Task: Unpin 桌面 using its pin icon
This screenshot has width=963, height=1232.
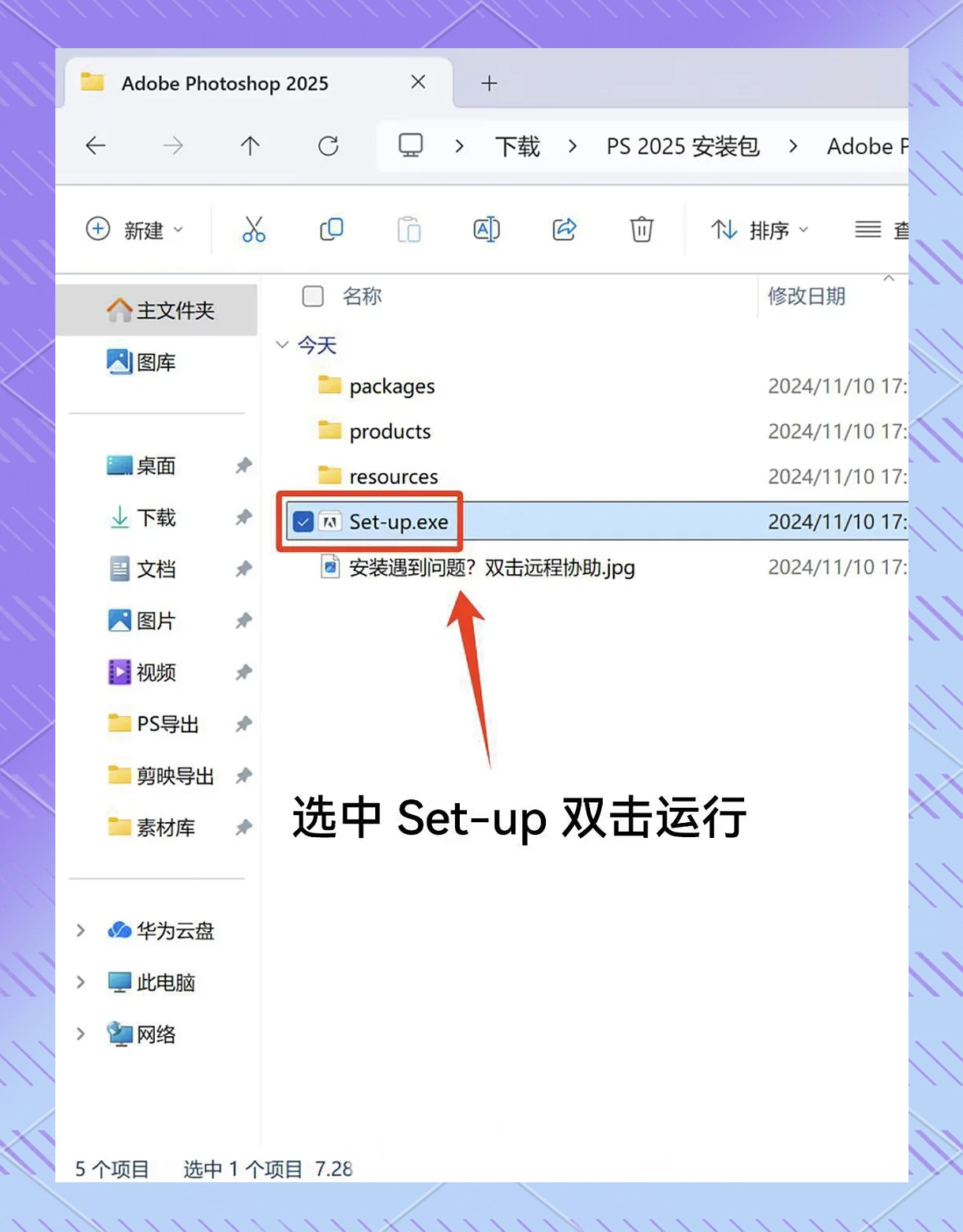Action: [243, 466]
